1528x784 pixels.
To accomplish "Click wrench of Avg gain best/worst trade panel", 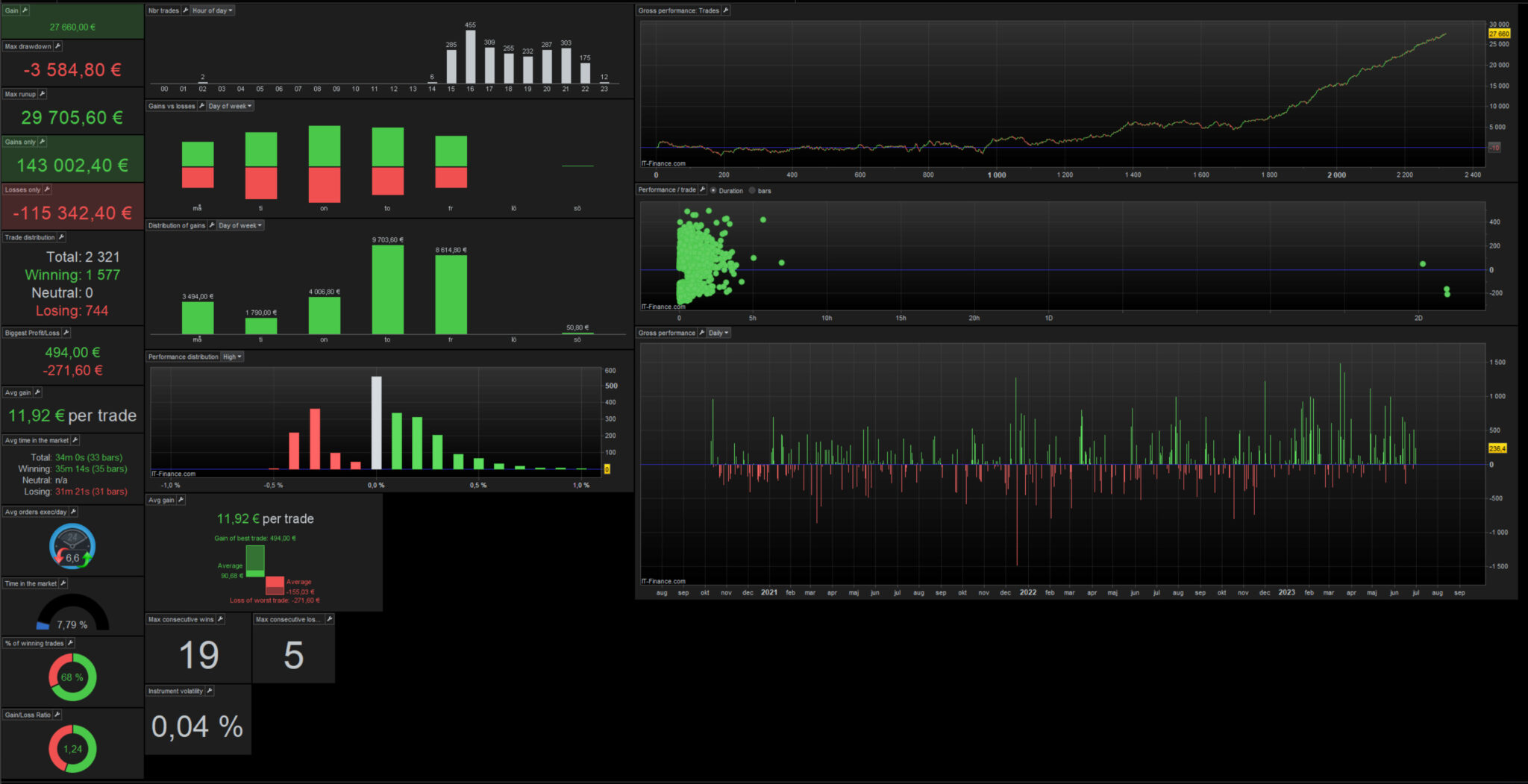I will pos(181,500).
